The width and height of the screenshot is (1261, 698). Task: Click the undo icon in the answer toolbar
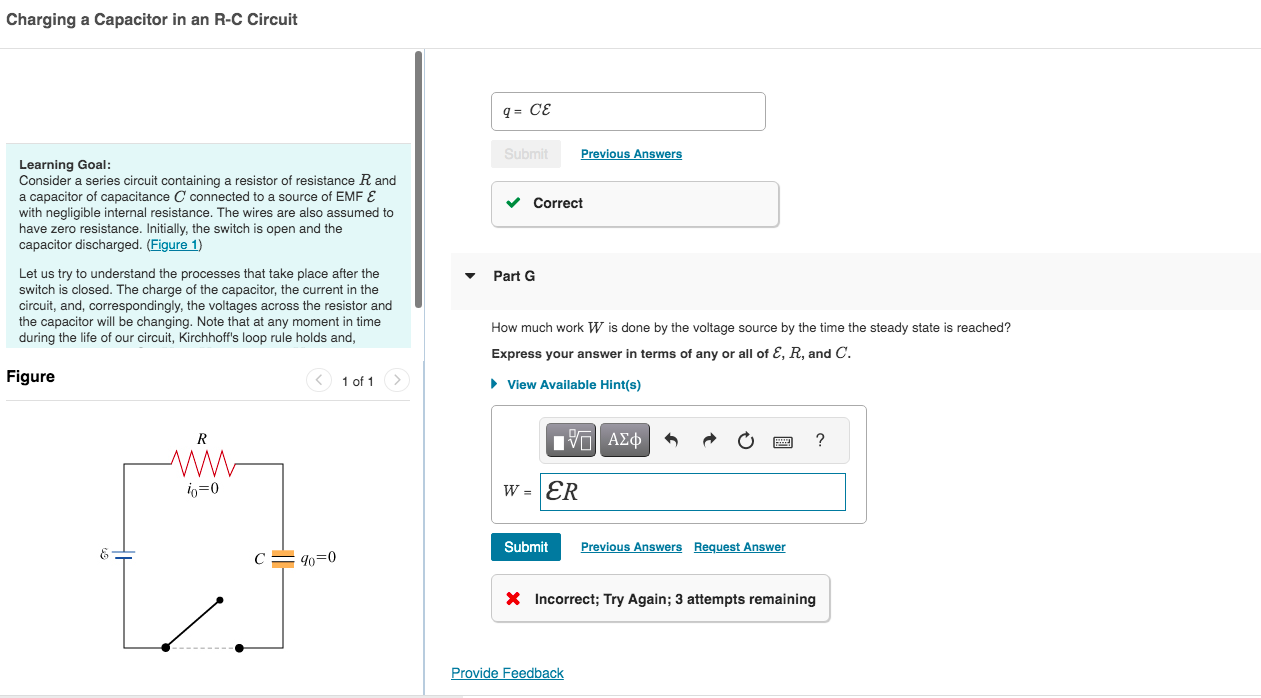(671, 440)
